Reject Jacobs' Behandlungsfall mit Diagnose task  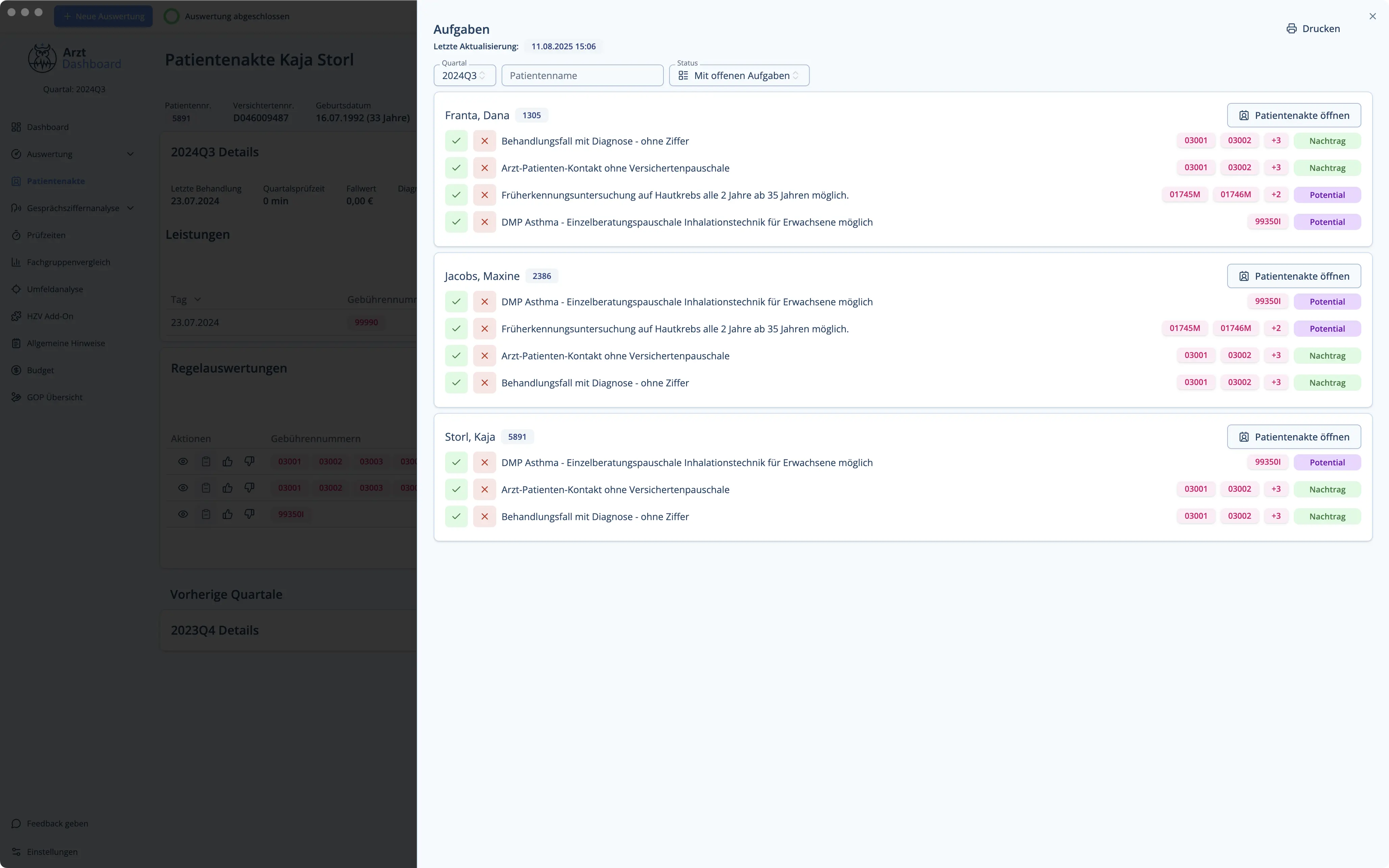pos(484,382)
